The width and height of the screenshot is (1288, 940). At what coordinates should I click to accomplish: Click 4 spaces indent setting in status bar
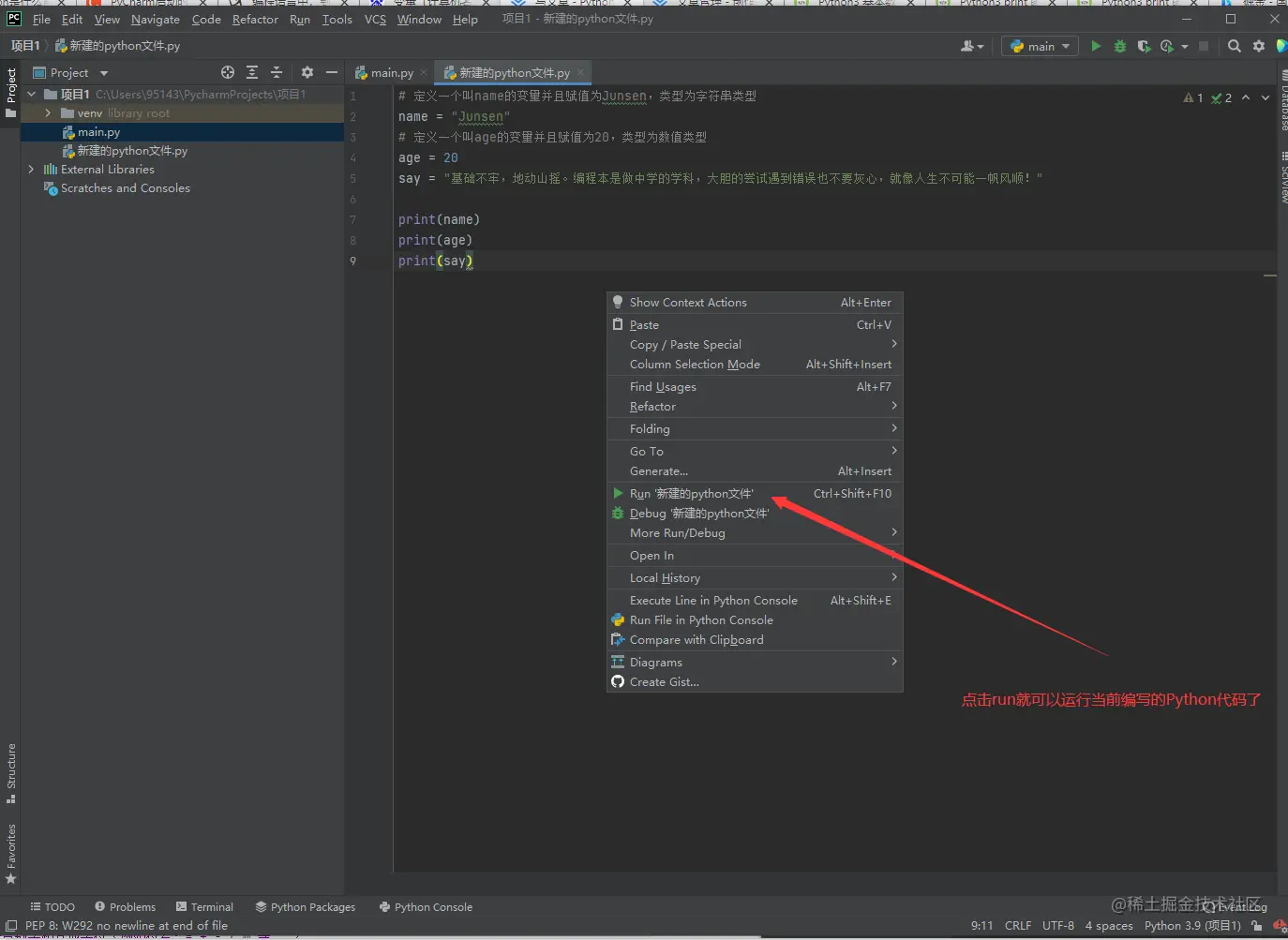point(1109,925)
